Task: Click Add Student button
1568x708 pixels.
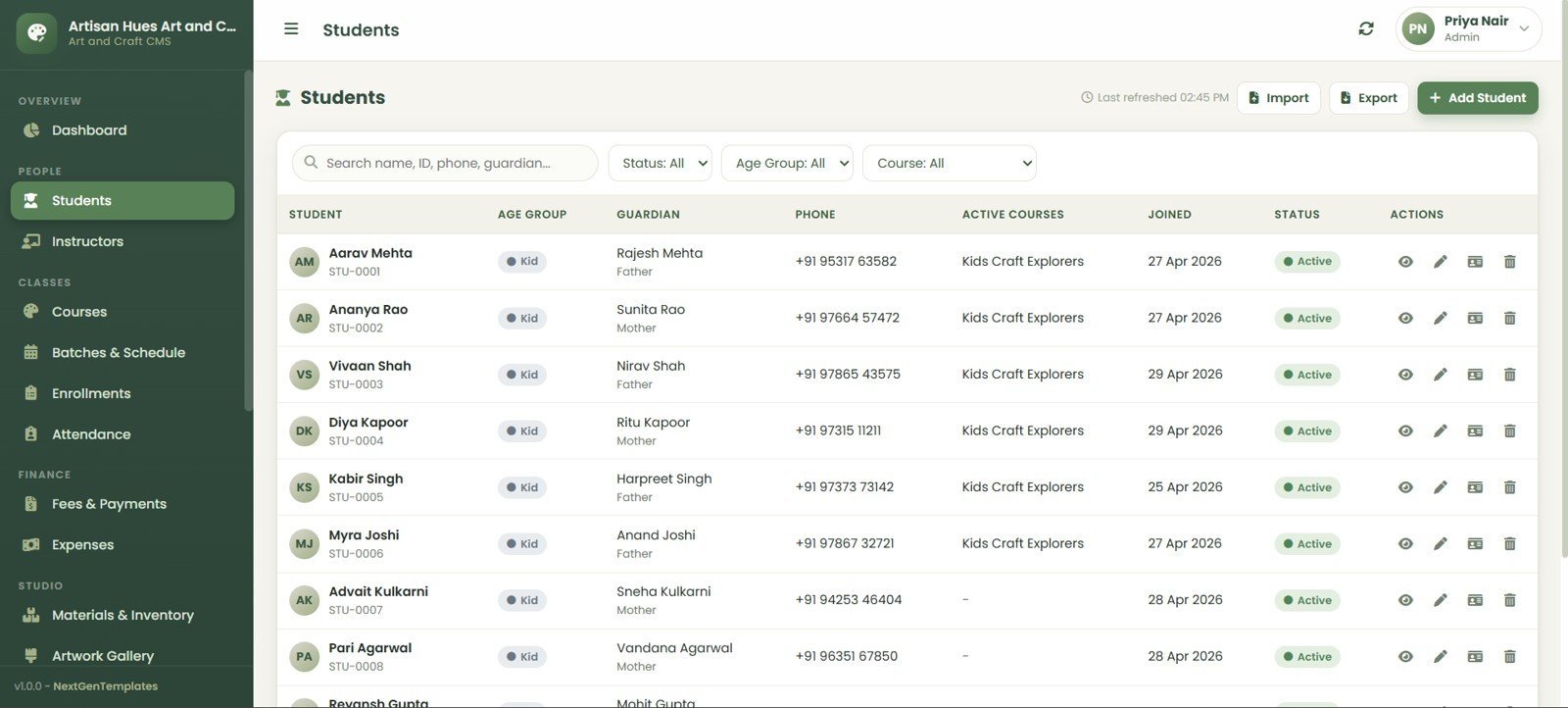Action: [1478, 98]
